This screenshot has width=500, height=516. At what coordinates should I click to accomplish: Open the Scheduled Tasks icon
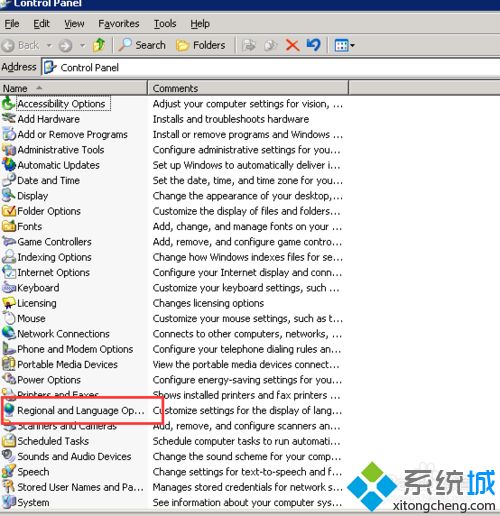(8, 441)
